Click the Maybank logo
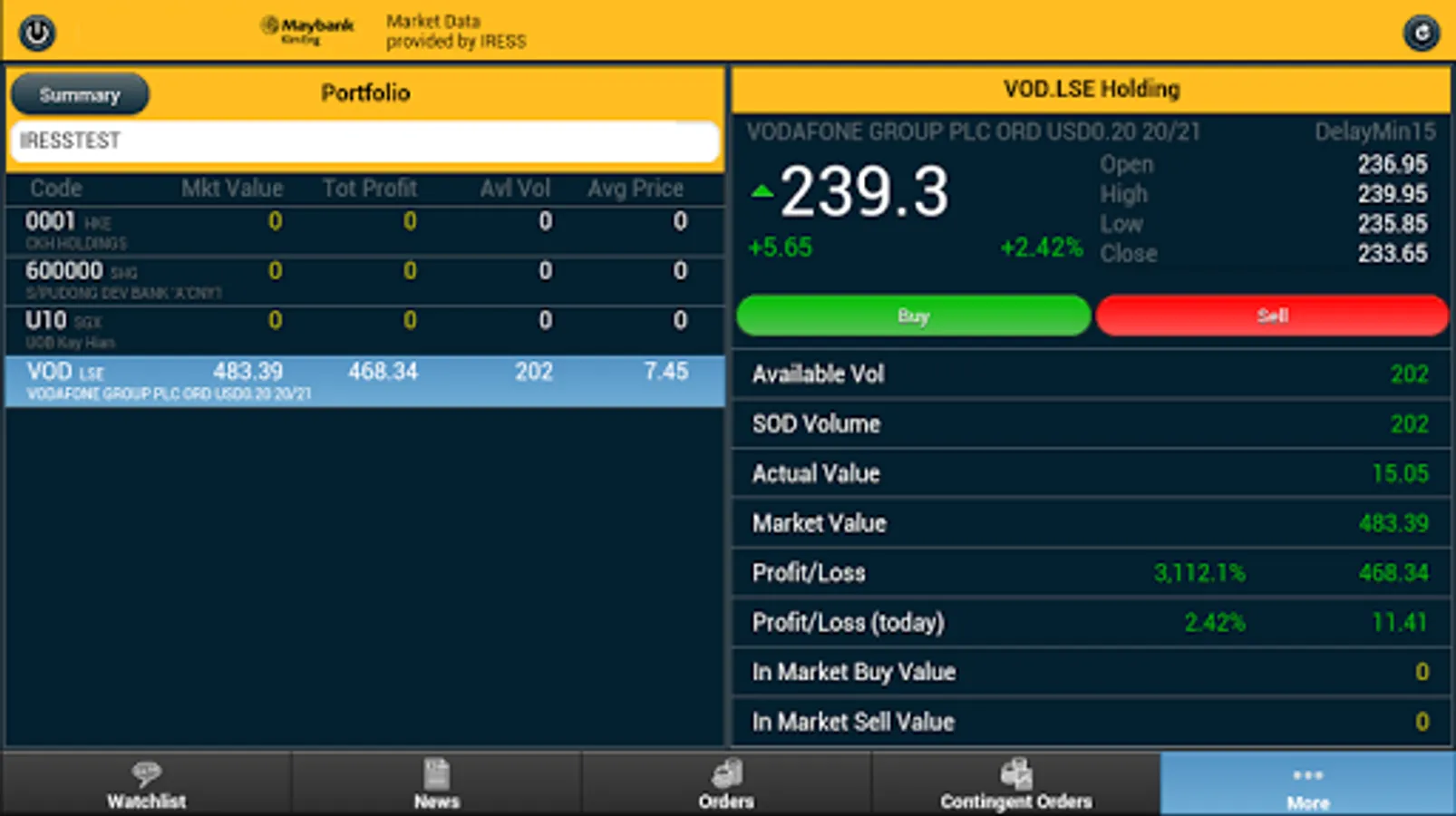The image size is (1456, 816). (307, 29)
